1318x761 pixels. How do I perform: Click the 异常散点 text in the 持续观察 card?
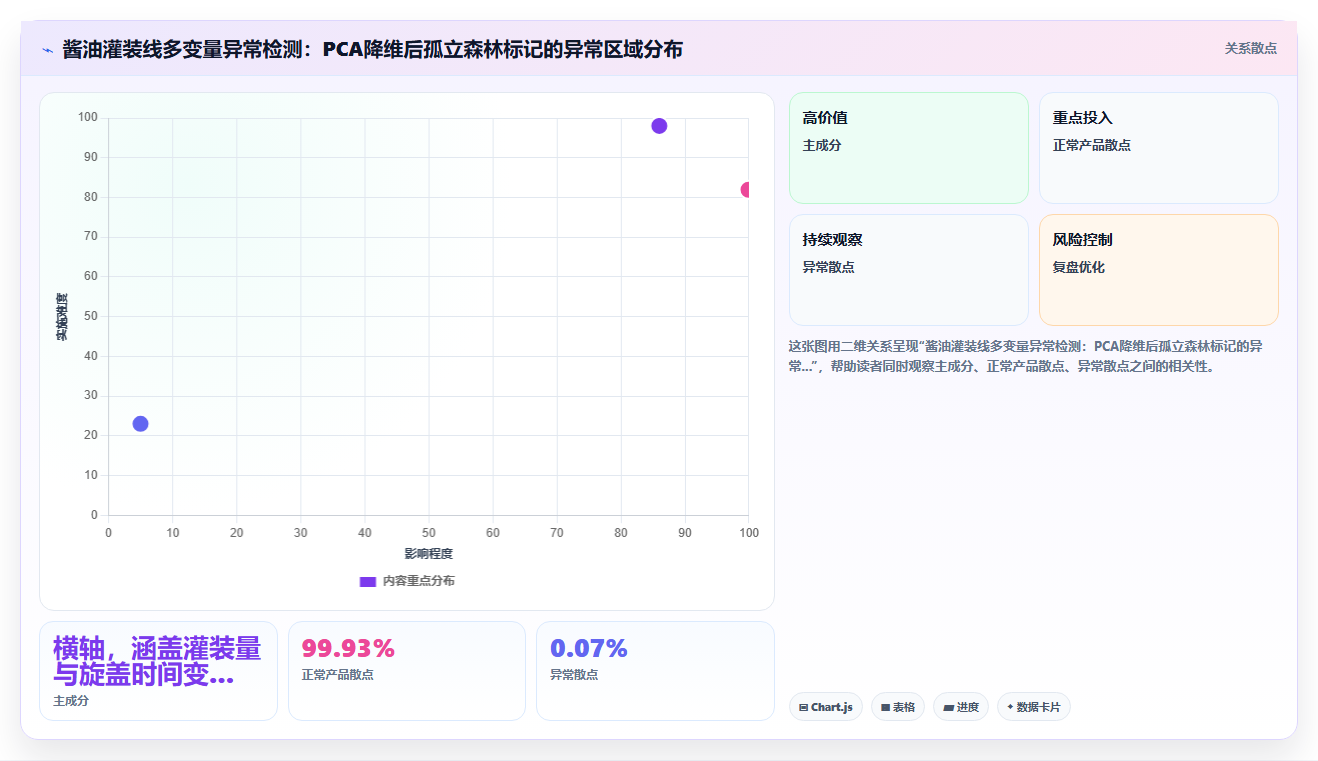coord(828,267)
